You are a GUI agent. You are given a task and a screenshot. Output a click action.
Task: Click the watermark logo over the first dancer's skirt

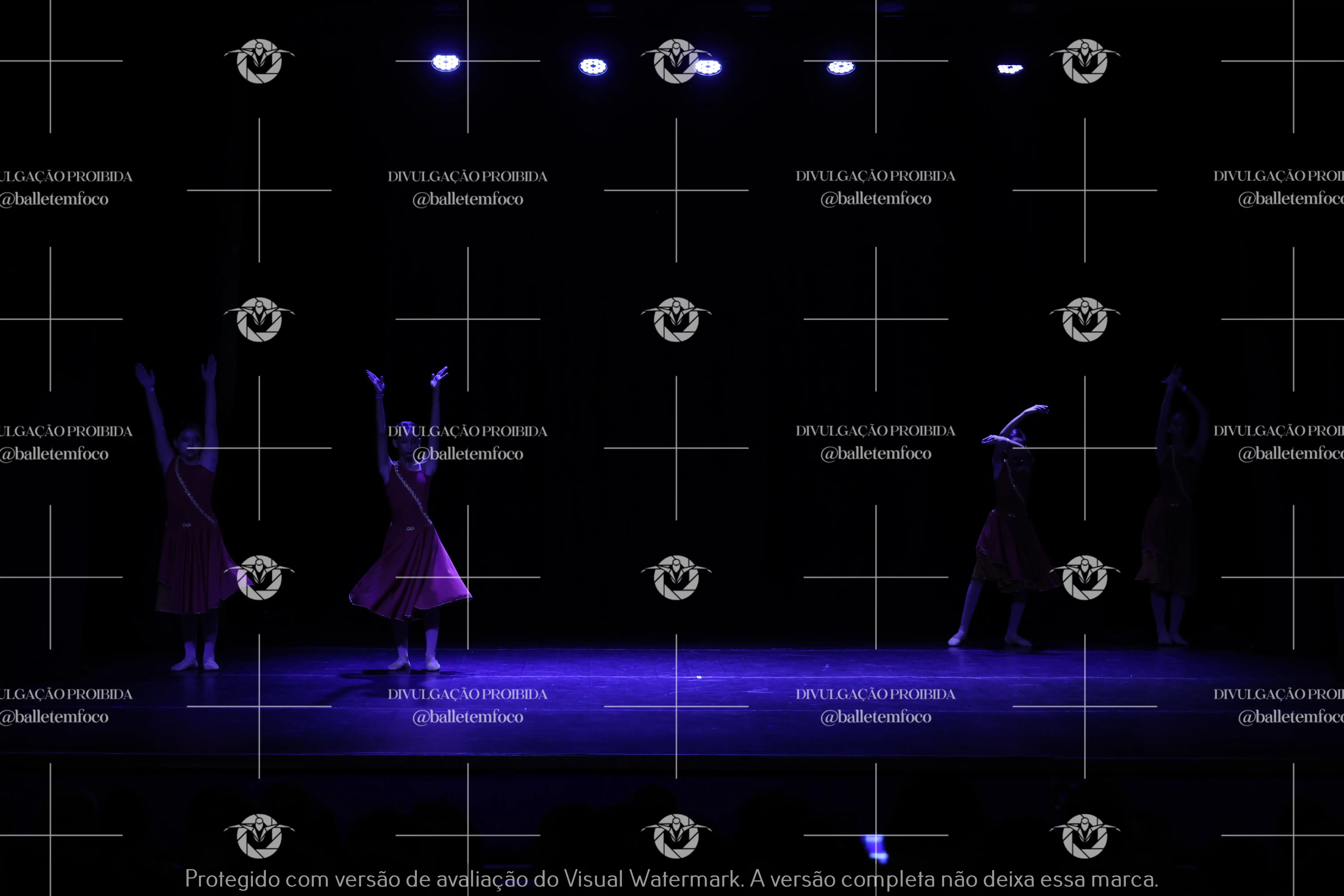click(259, 577)
